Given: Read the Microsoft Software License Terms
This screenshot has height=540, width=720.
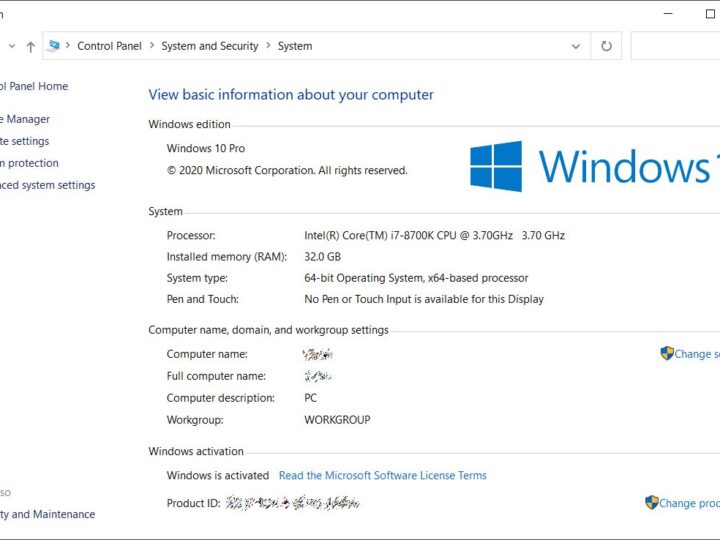Looking at the screenshot, I should pos(382,476).
